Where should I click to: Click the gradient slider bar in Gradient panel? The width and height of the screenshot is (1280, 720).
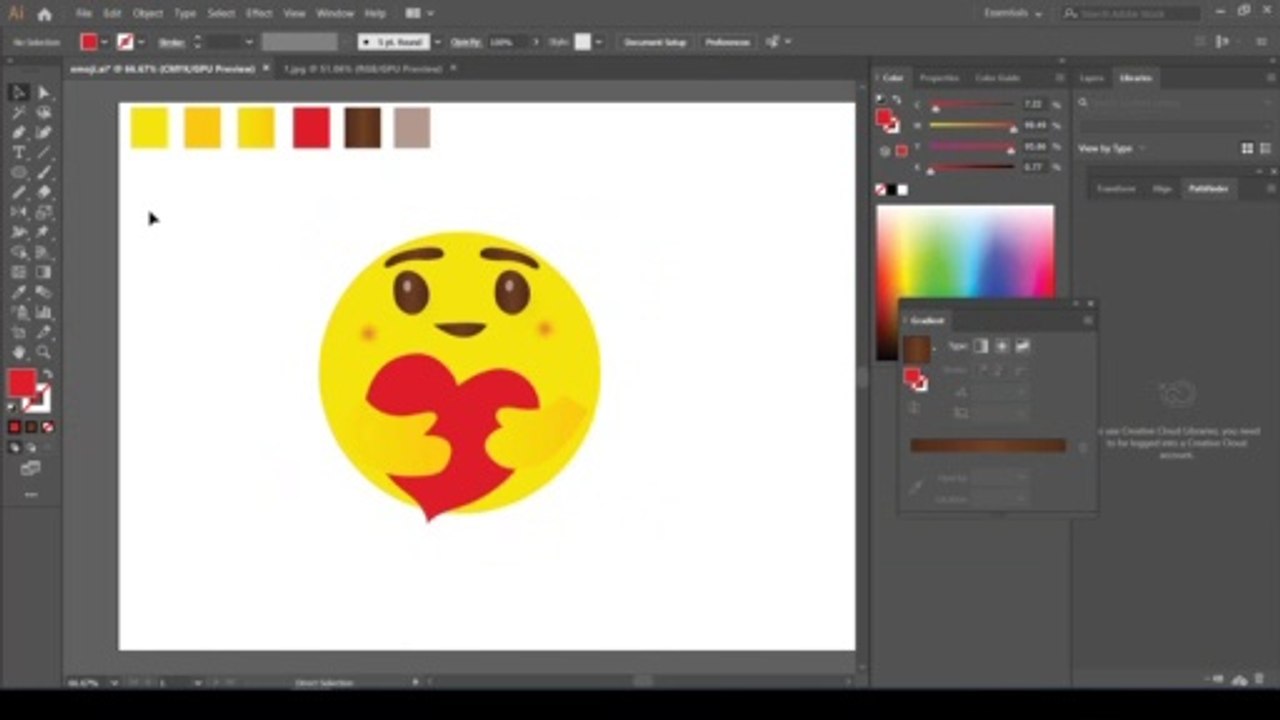pyautogui.click(x=987, y=446)
